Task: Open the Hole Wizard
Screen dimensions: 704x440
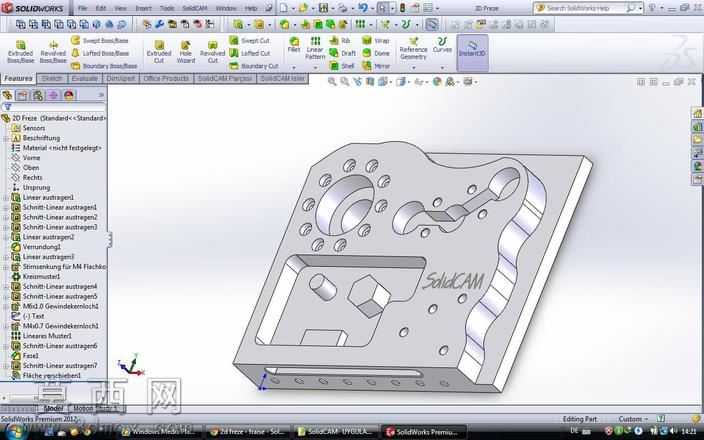Action: point(185,52)
